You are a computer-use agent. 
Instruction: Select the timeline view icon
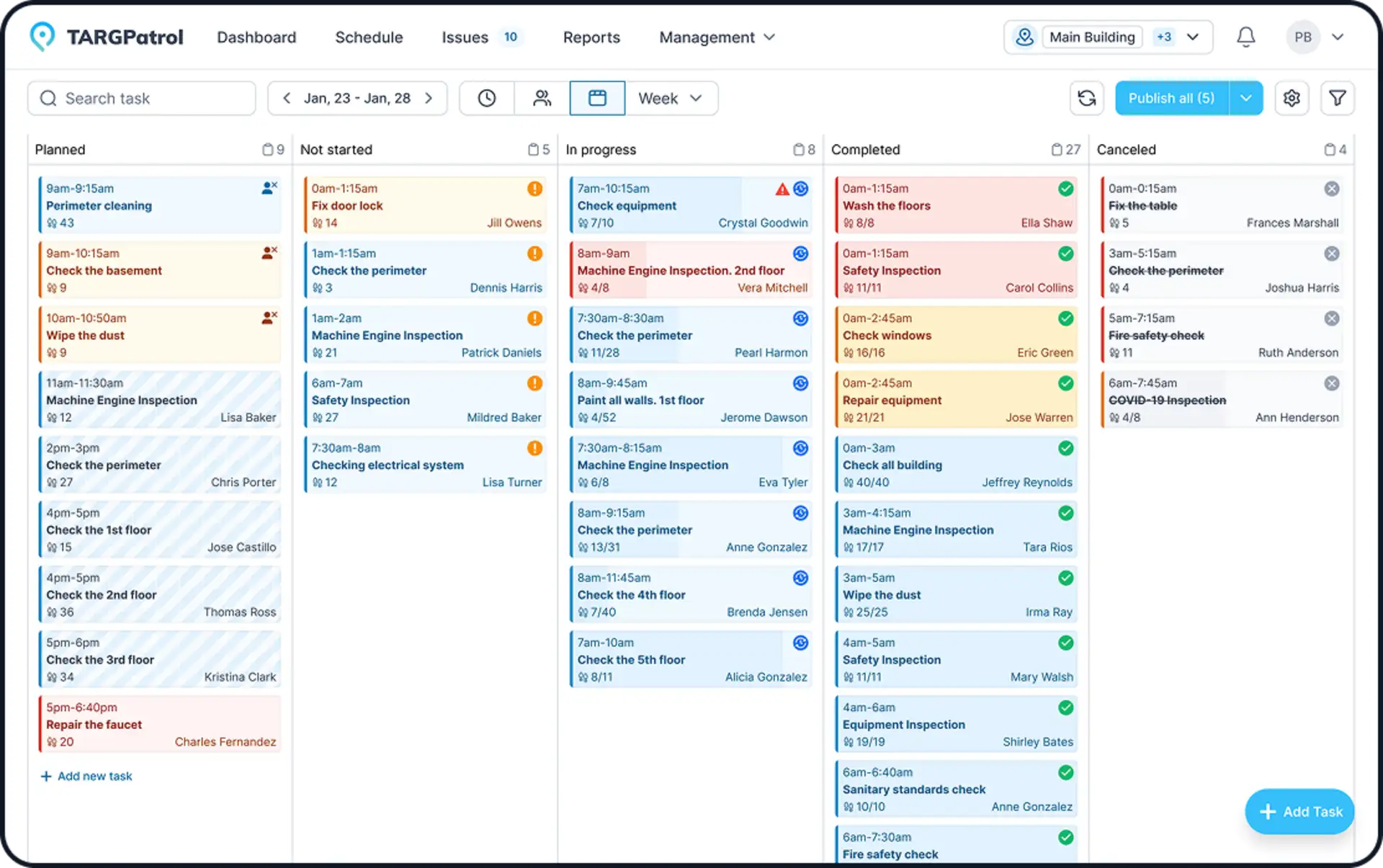click(x=486, y=98)
